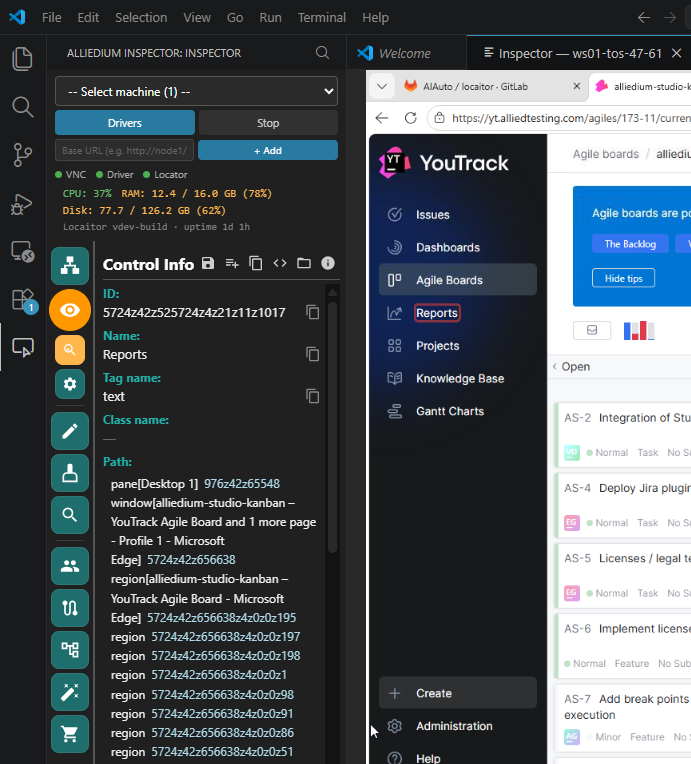
Task: Switch to AIAuto locaitor GitLab browser tab
Action: pyautogui.click(x=492, y=87)
